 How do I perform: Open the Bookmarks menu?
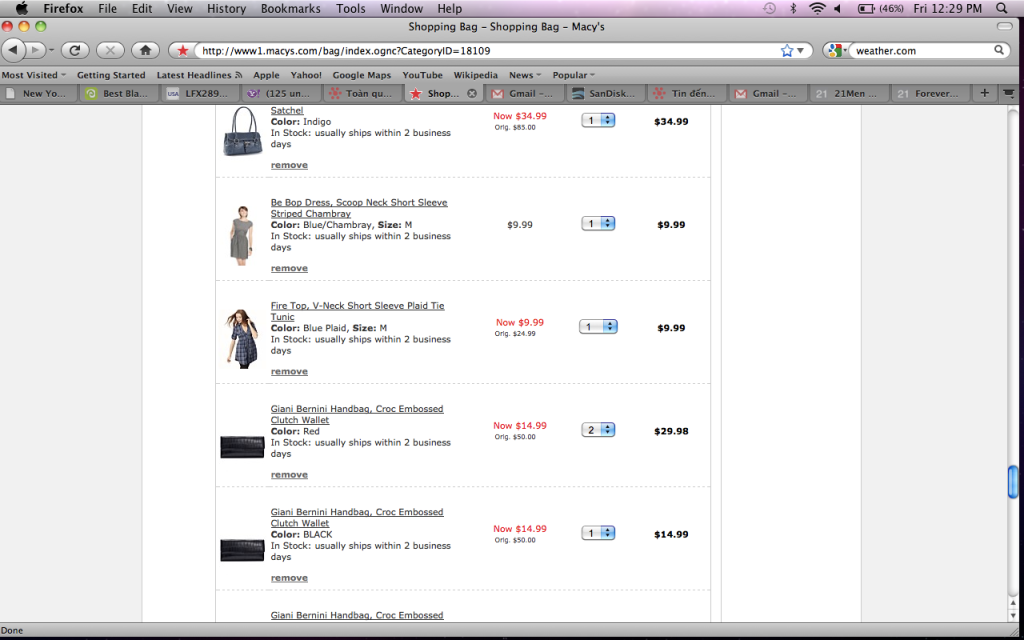click(290, 9)
